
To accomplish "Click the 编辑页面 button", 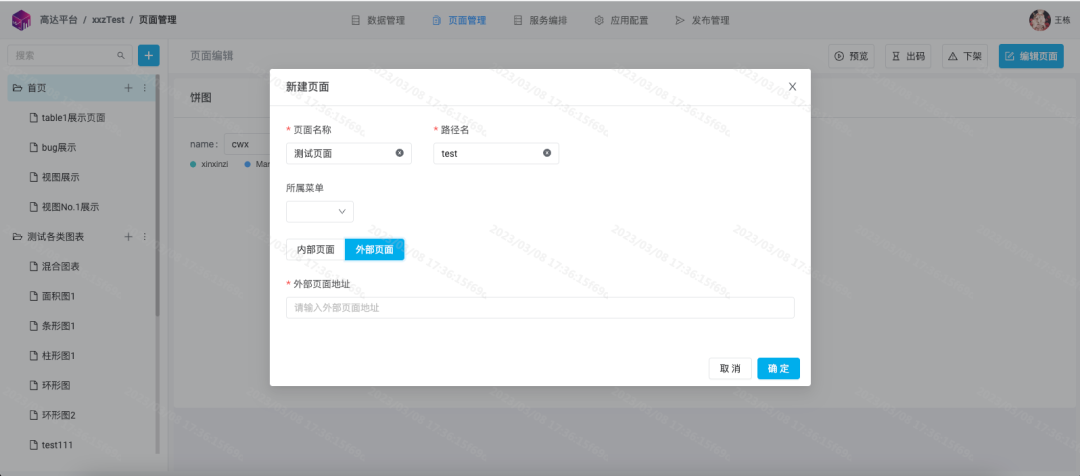I will 1031,56.
